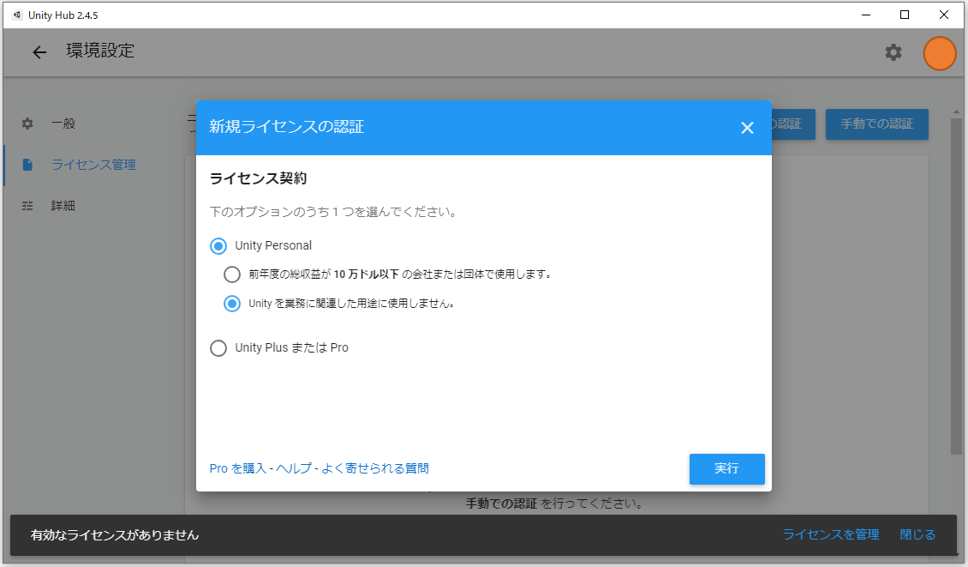This screenshot has width=968, height=567.
Task: Click the Unity Hub title bar icon
Action: pyautogui.click(x=17, y=15)
